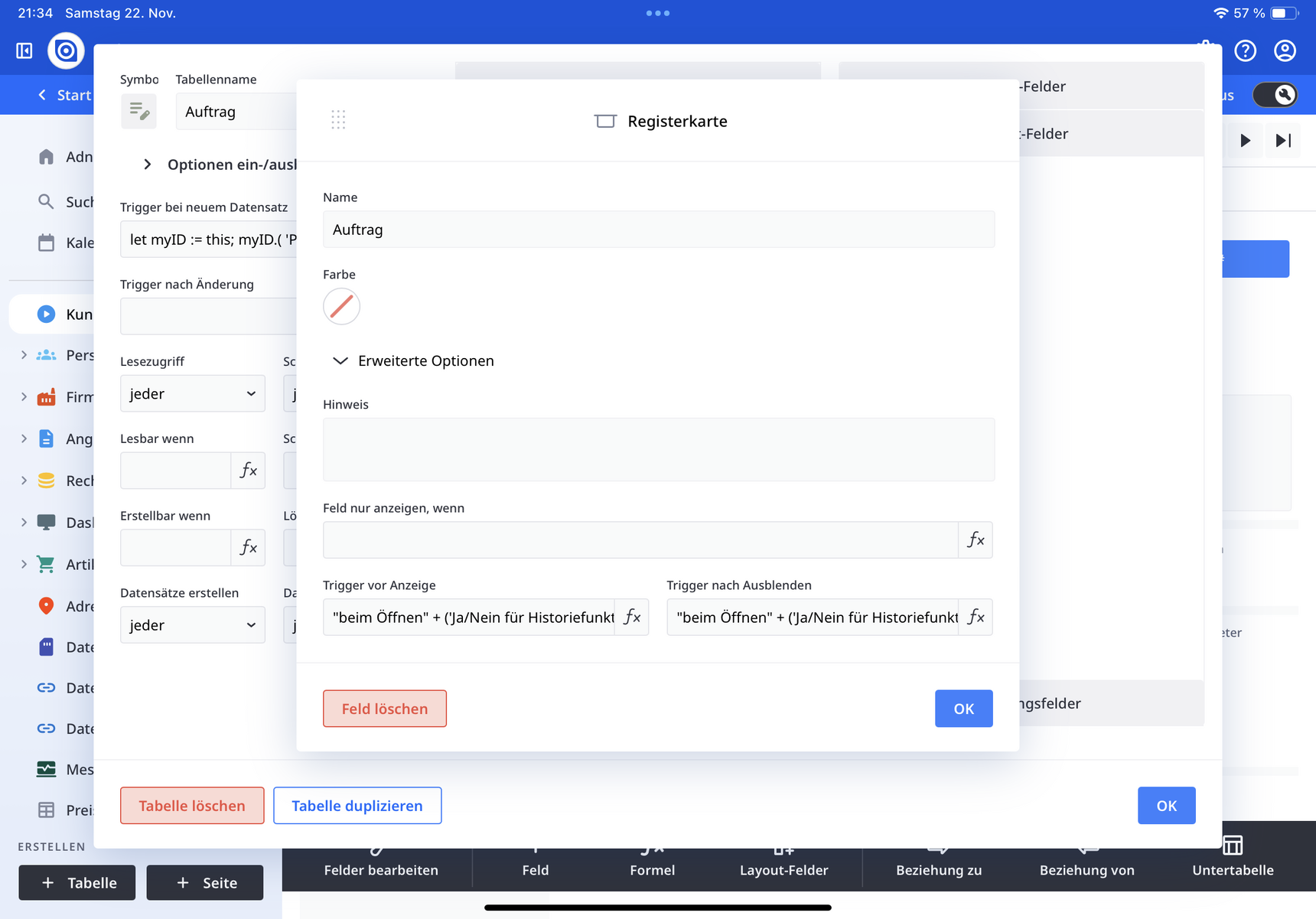The height and width of the screenshot is (919, 1316).
Task: Open the Lesezugriff dropdown
Action: tap(193, 393)
